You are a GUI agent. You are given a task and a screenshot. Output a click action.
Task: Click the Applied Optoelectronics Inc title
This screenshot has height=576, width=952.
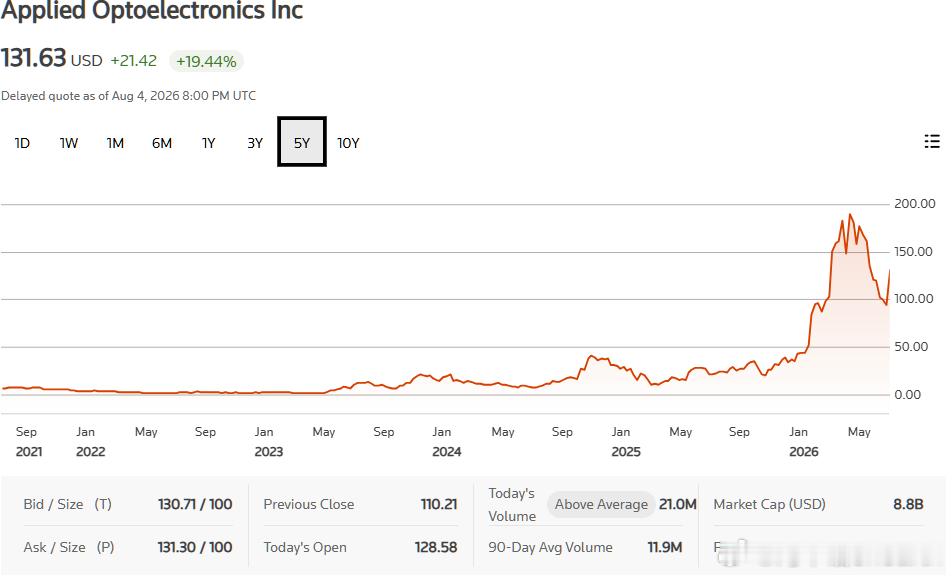(x=152, y=10)
